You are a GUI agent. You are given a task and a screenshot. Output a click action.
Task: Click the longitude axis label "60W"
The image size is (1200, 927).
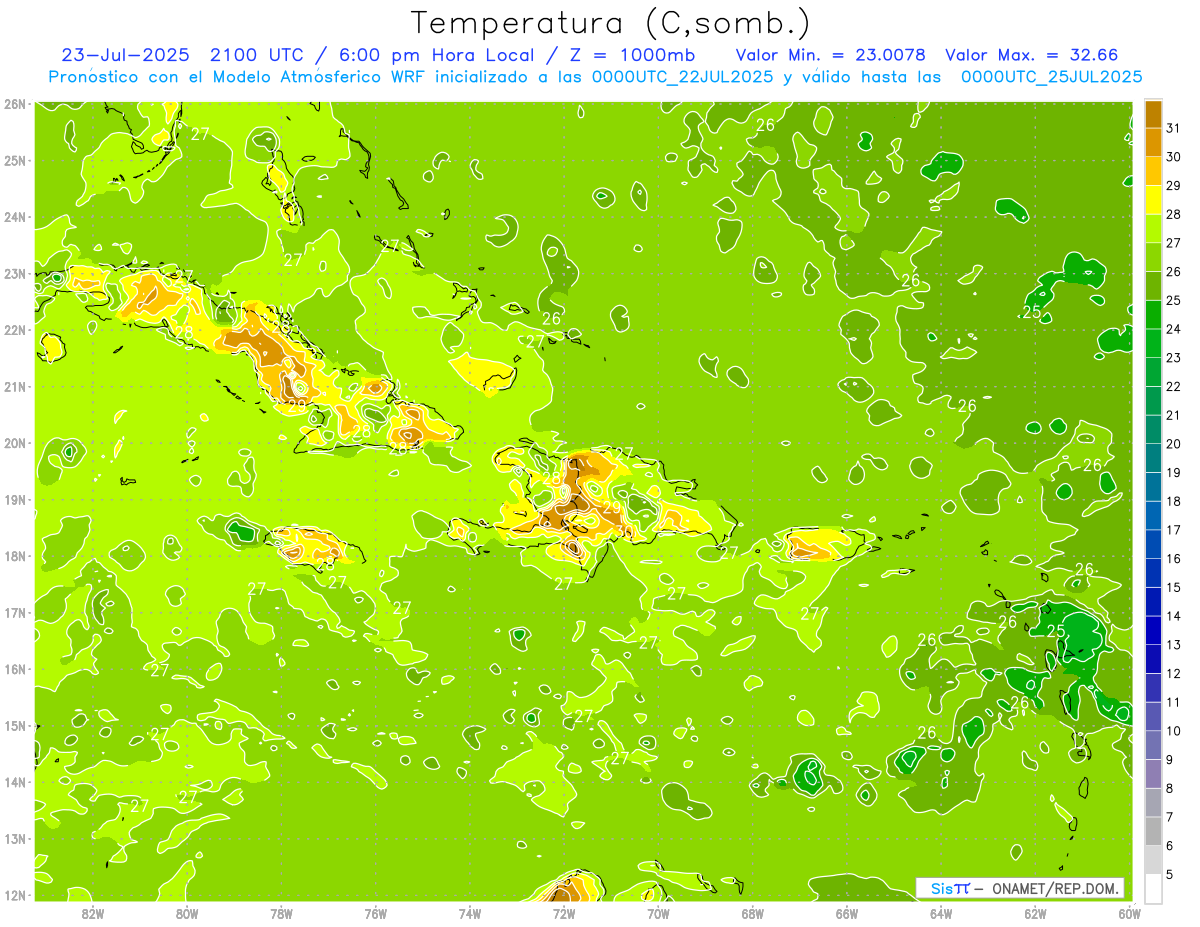[1130, 913]
